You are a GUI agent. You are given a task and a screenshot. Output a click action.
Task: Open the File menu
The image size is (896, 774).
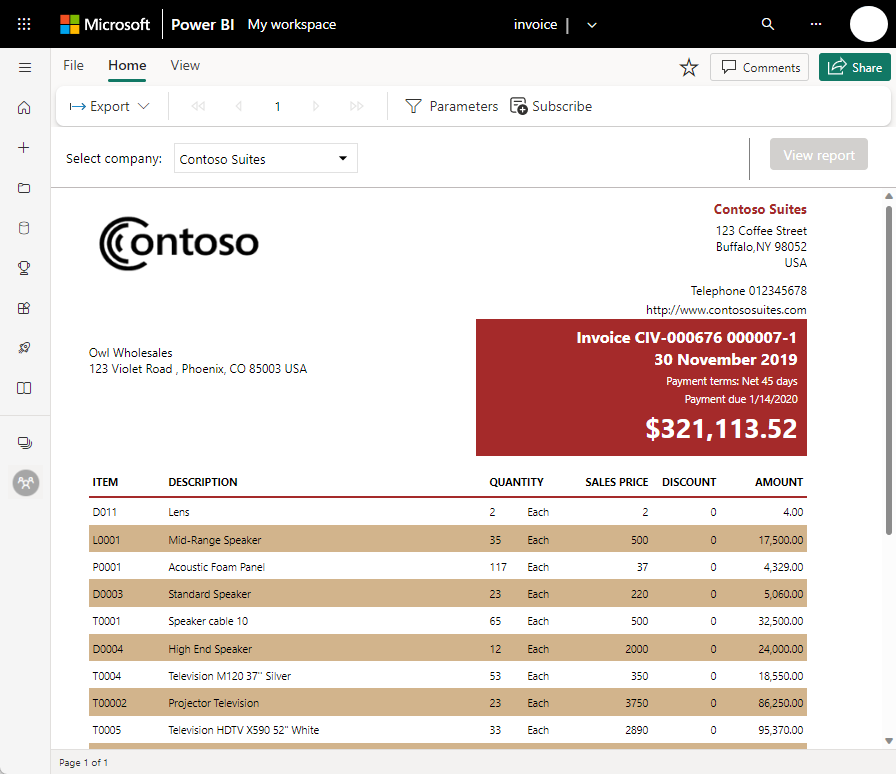click(x=73, y=66)
